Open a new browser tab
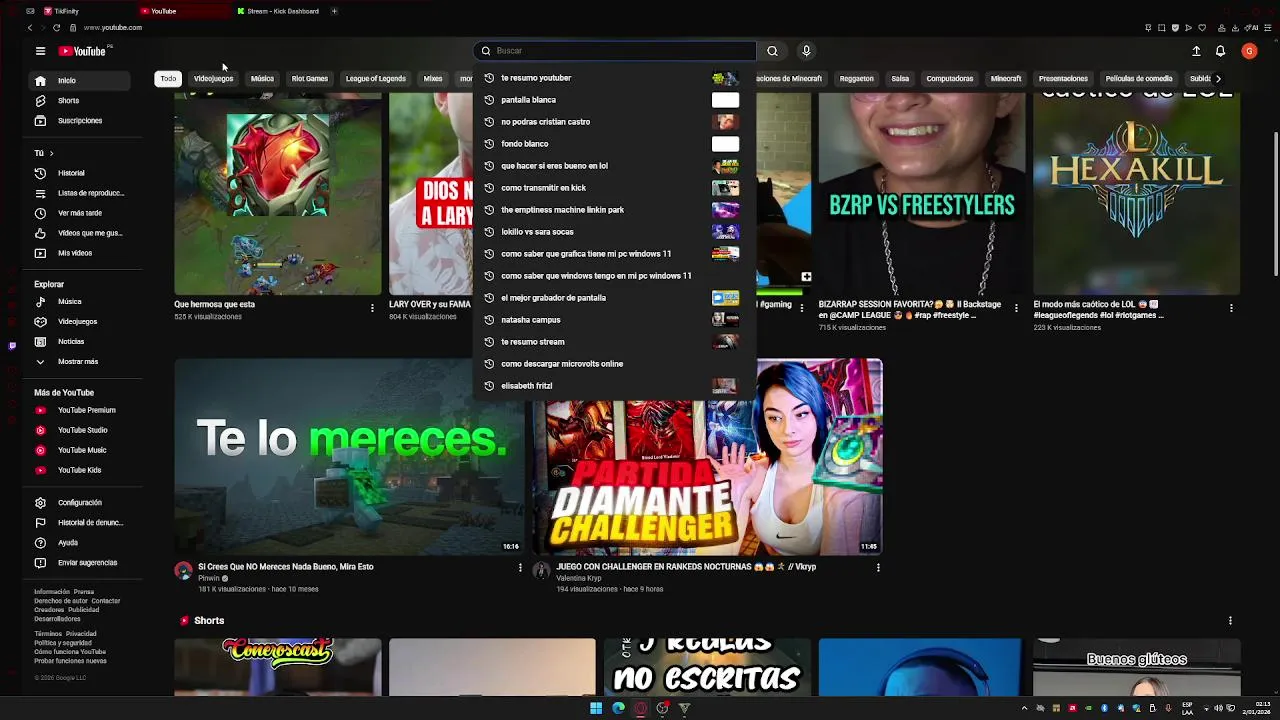Screen dimensions: 1280x720 pyautogui.click(x=334, y=11)
